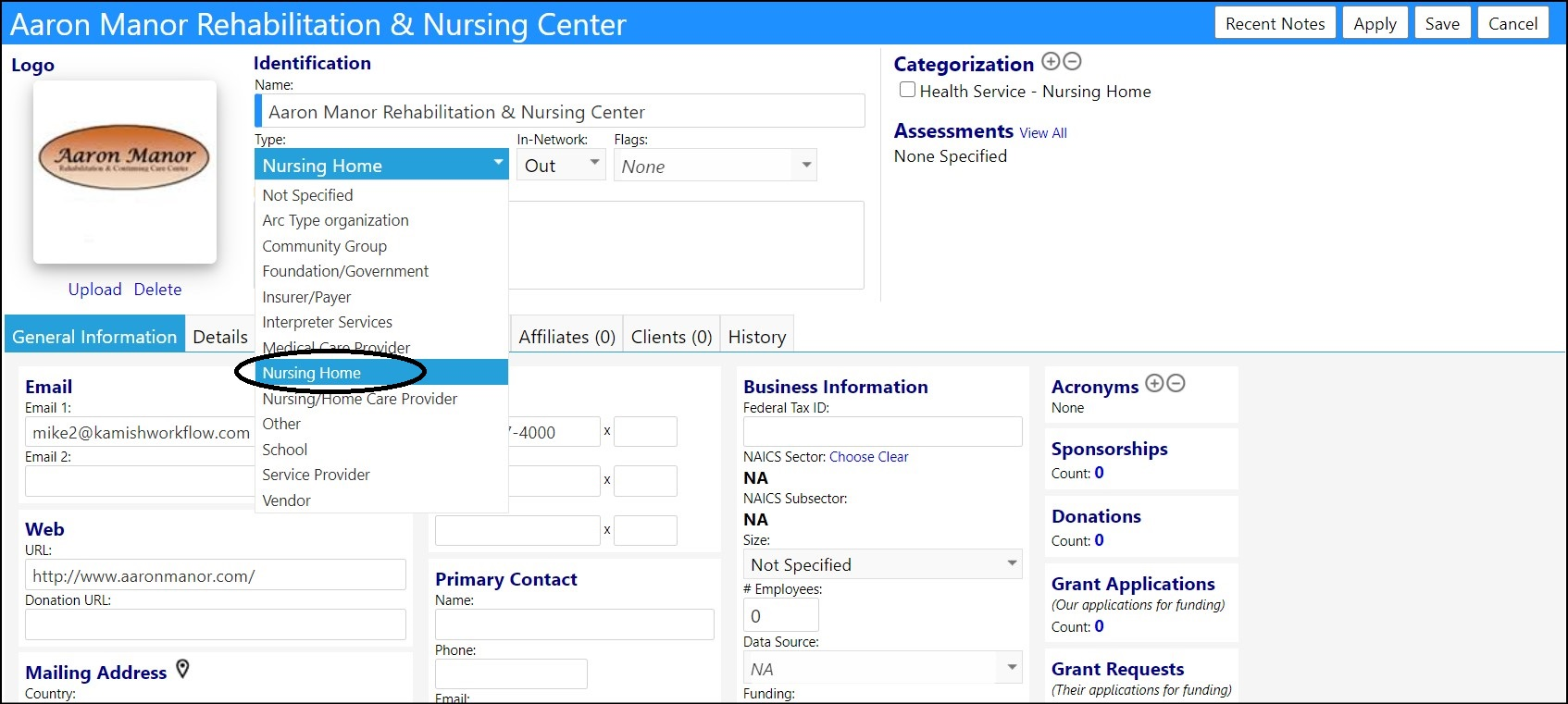1568x704 pixels.
Task: Switch to the General Information tab
Action: (94, 336)
